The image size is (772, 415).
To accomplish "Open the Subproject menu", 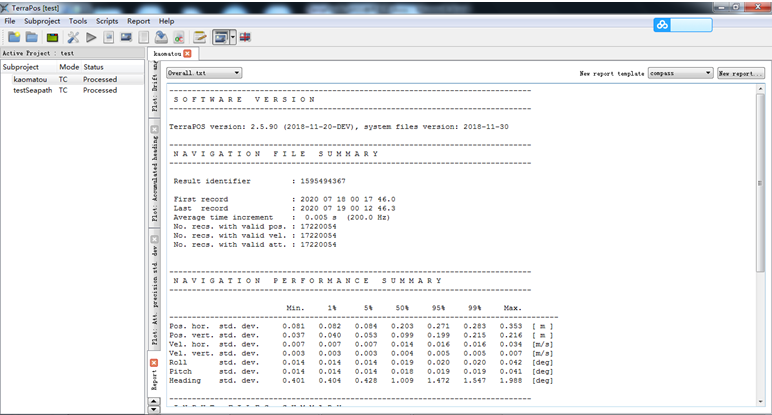I will click(x=41, y=21).
